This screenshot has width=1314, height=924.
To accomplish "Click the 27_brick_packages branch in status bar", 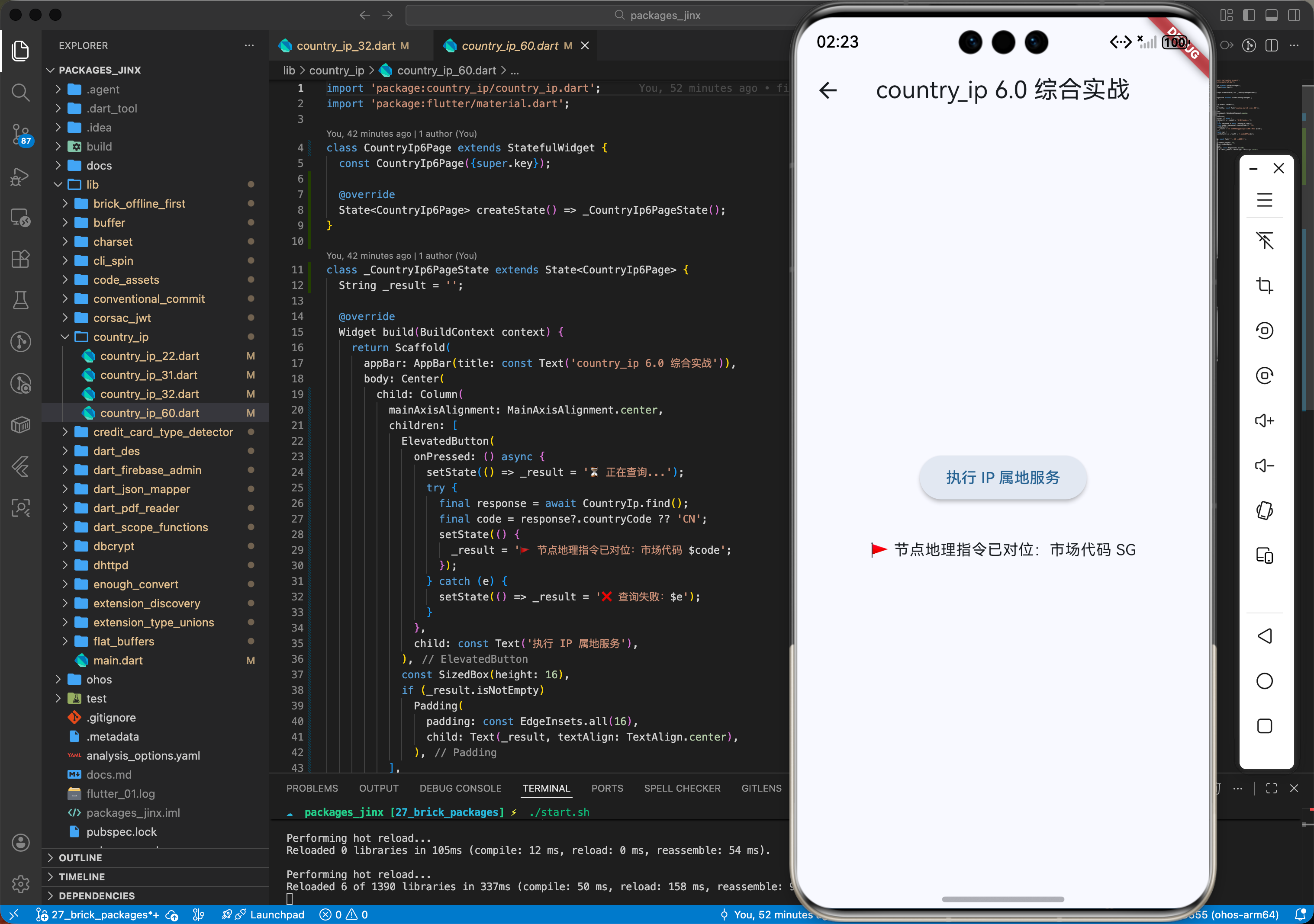I will (x=105, y=915).
